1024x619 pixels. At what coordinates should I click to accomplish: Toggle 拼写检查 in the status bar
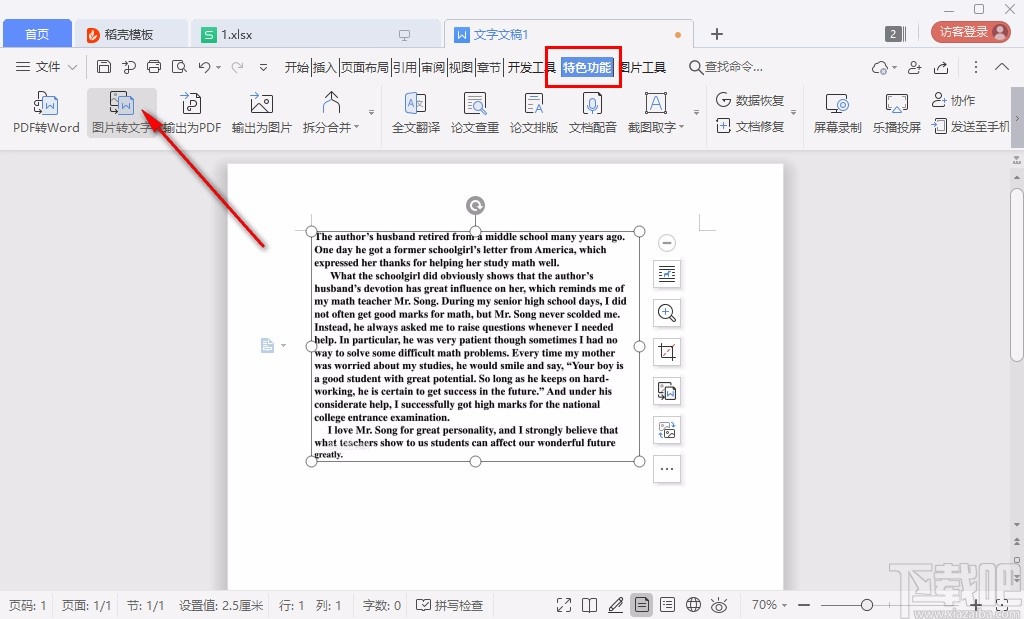click(450, 605)
